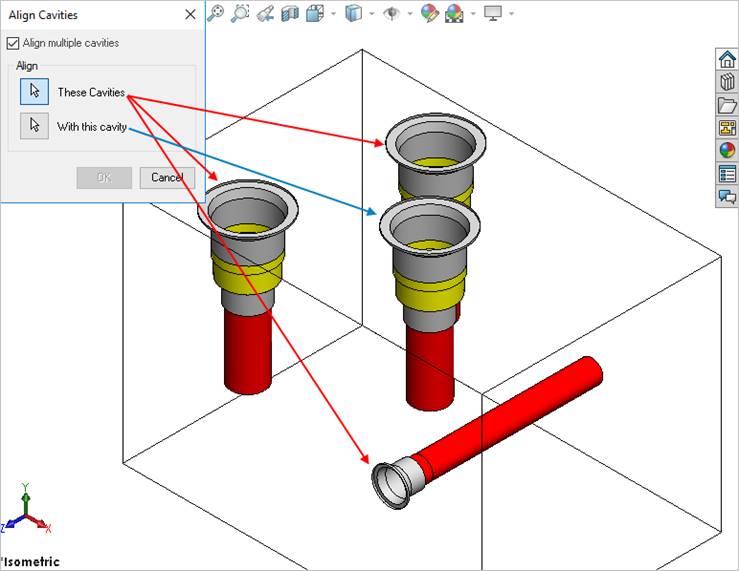Close the Align Cavities dialog

click(190, 15)
